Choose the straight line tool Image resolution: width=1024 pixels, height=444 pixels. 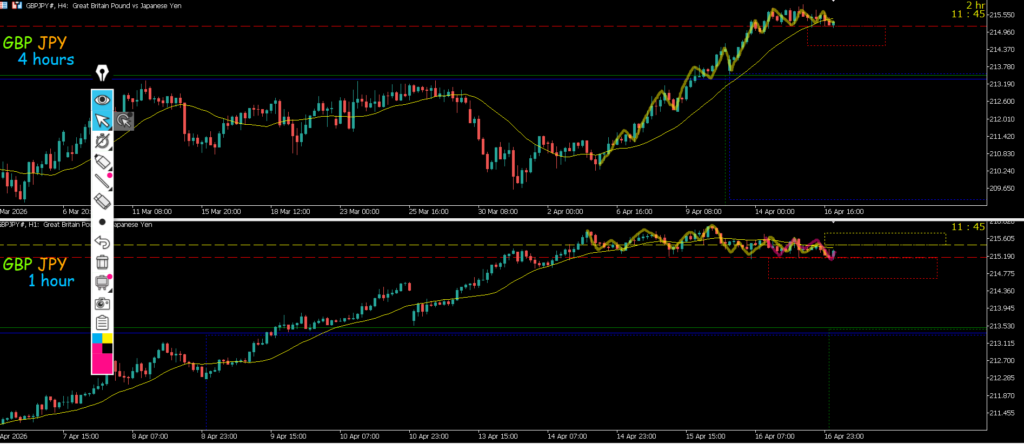point(102,181)
